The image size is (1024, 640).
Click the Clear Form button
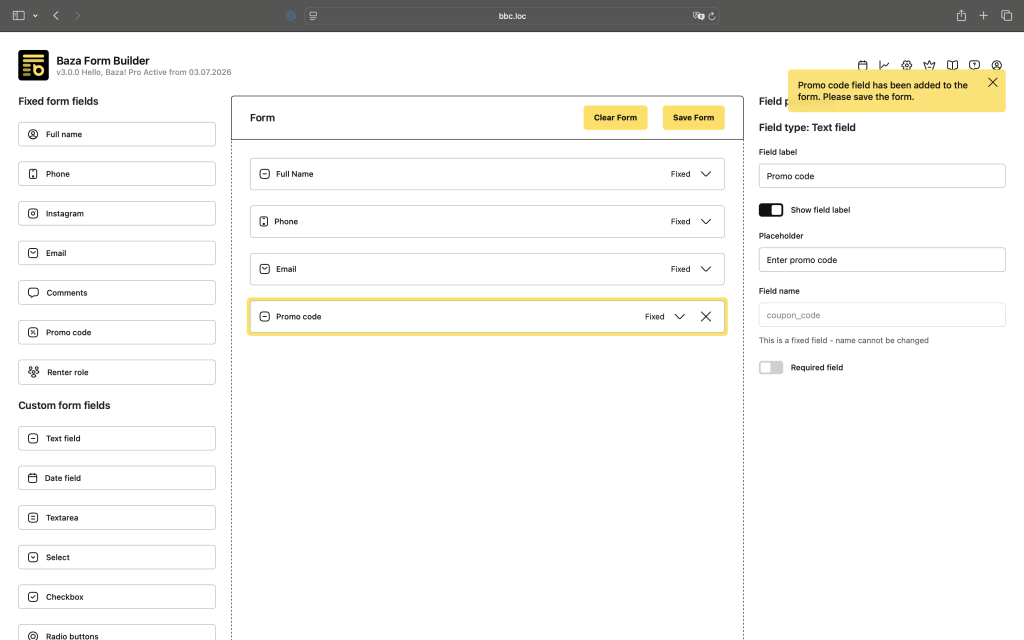pyautogui.click(x=615, y=118)
